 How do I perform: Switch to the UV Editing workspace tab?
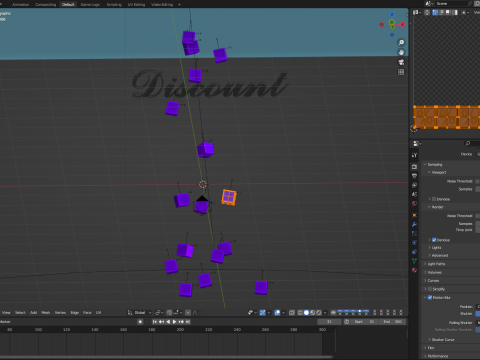(136, 4)
